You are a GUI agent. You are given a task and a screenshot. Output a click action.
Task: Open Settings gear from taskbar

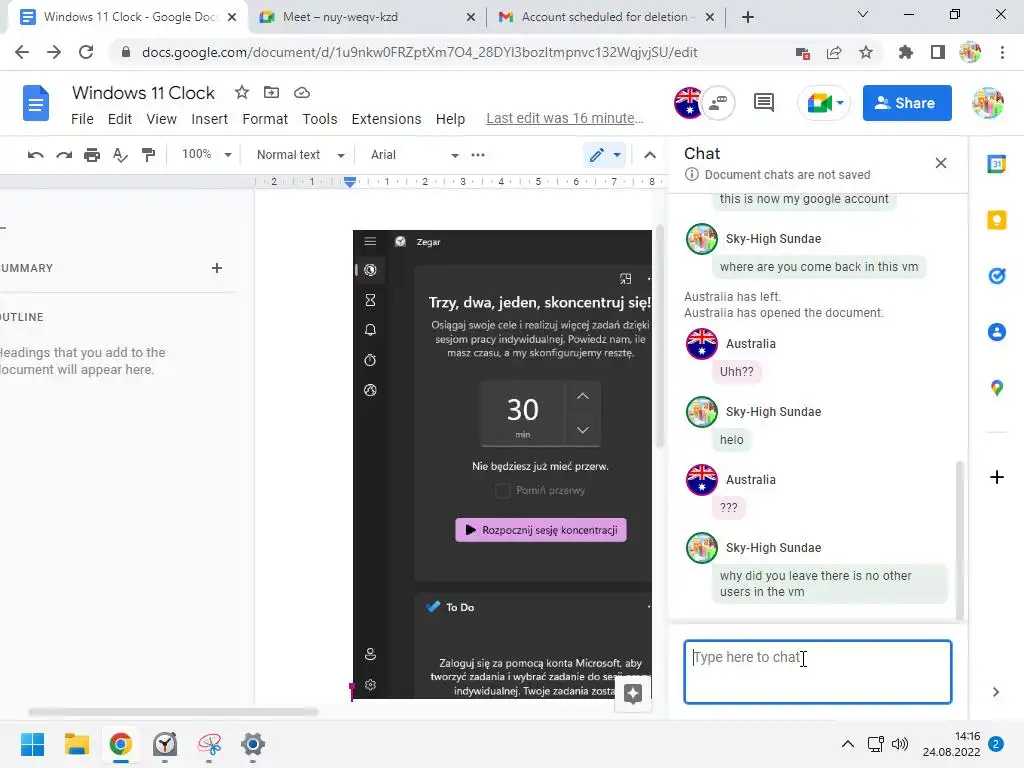(x=253, y=744)
